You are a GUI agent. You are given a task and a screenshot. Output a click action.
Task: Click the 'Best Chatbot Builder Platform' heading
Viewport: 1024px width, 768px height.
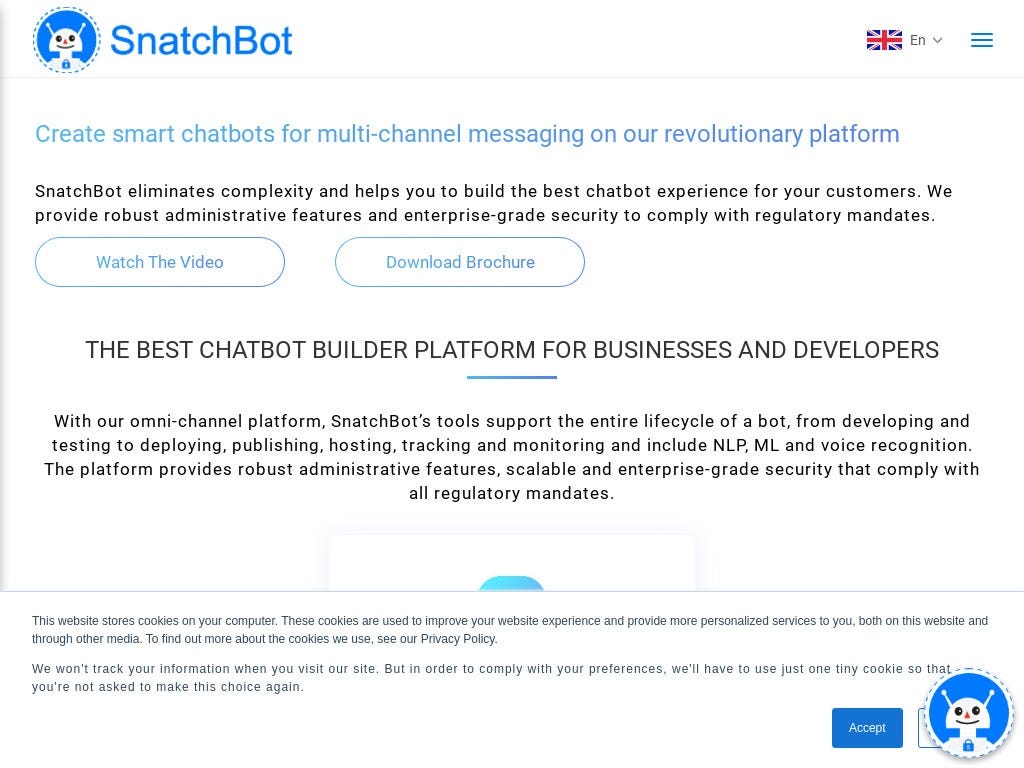point(512,350)
